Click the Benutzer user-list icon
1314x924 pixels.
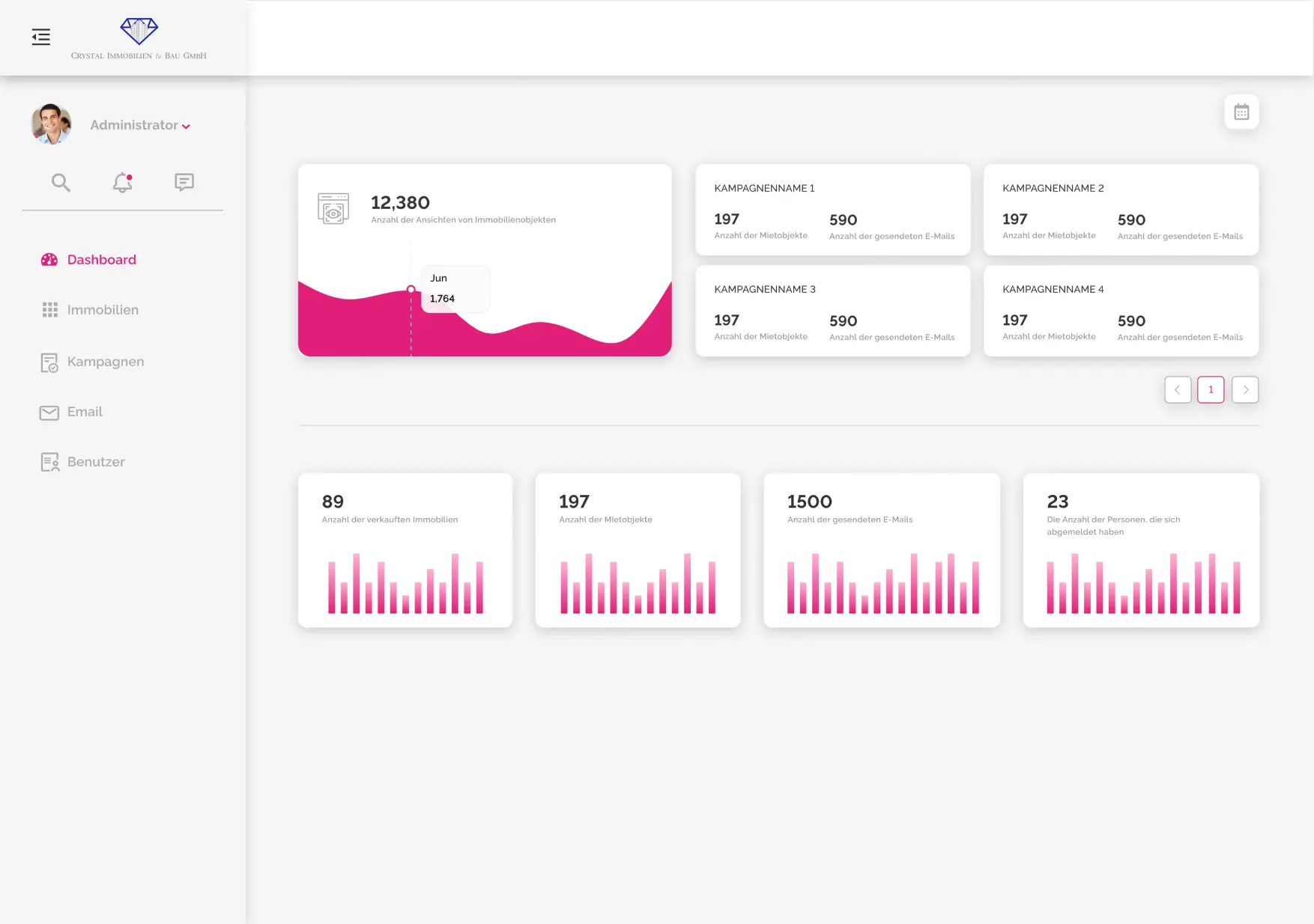point(49,461)
